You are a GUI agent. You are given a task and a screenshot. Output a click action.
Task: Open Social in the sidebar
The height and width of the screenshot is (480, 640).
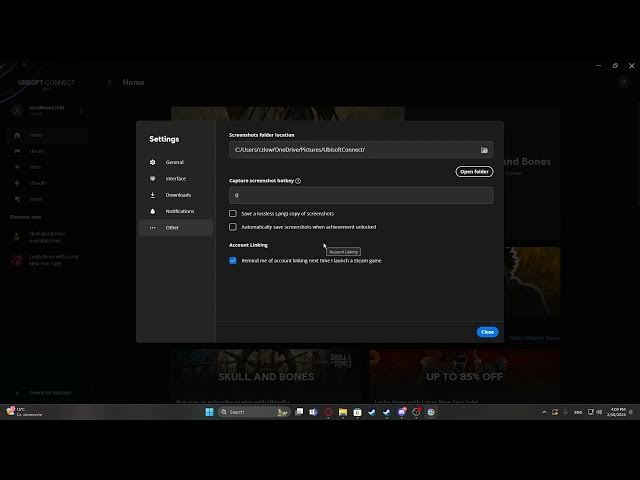pos(48,199)
